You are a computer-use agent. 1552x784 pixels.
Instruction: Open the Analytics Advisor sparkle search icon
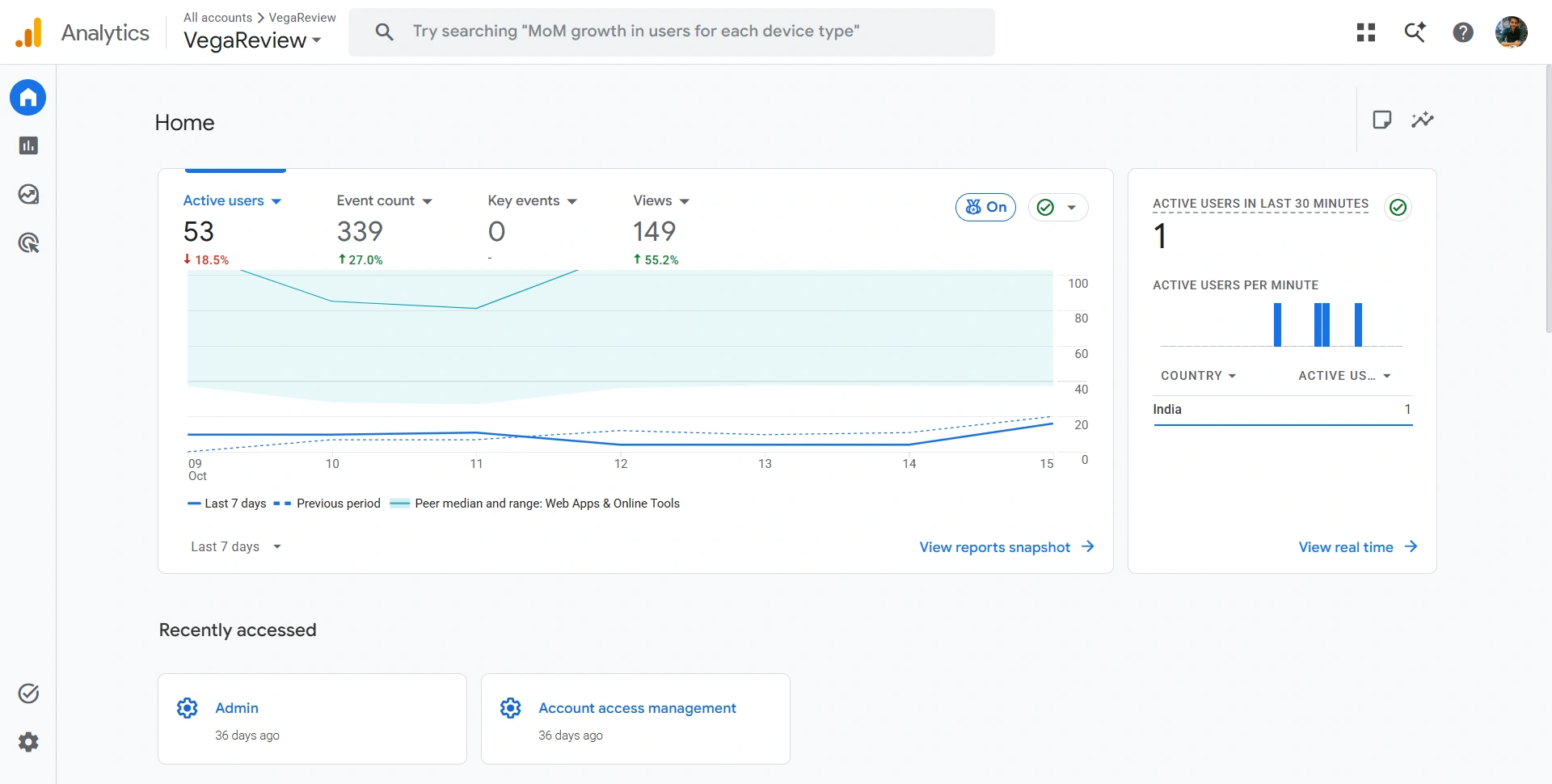(1415, 32)
